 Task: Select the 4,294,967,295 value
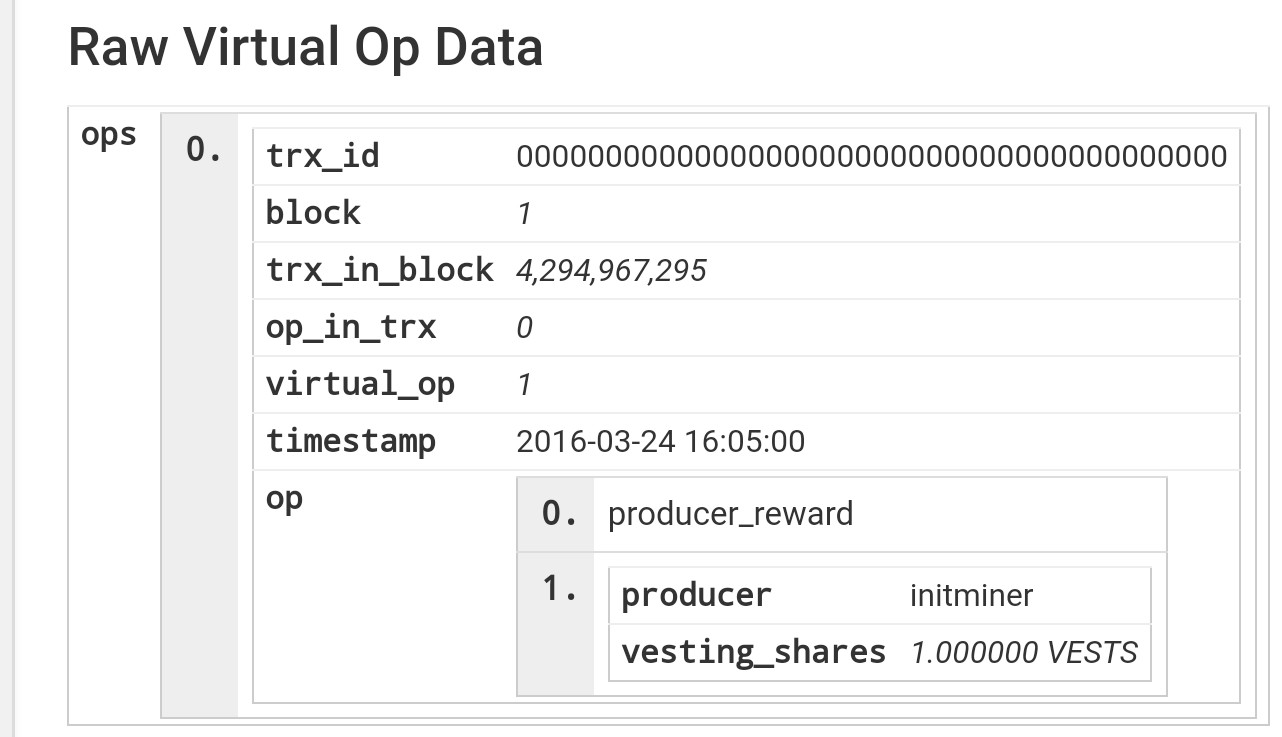(x=611, y=271)
